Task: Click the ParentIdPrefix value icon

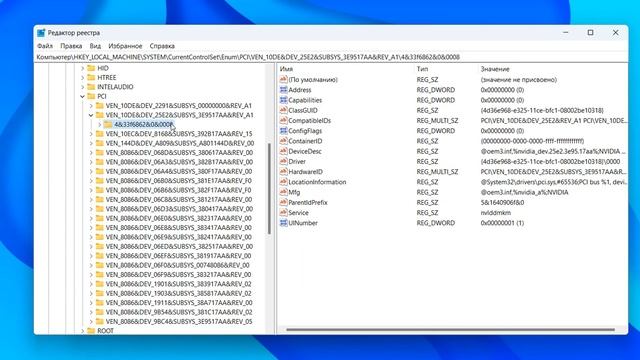Action: pyautogui.click(x=283, y=202)
